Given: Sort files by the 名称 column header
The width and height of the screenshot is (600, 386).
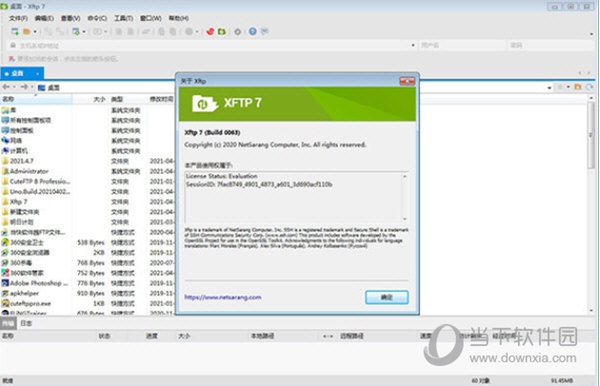Looking at the screenshot, I should tap(36, 99).
